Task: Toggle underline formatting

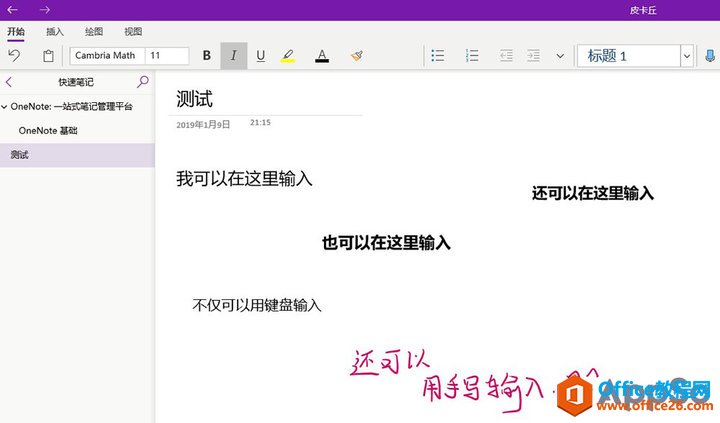Action: point(261,56)
